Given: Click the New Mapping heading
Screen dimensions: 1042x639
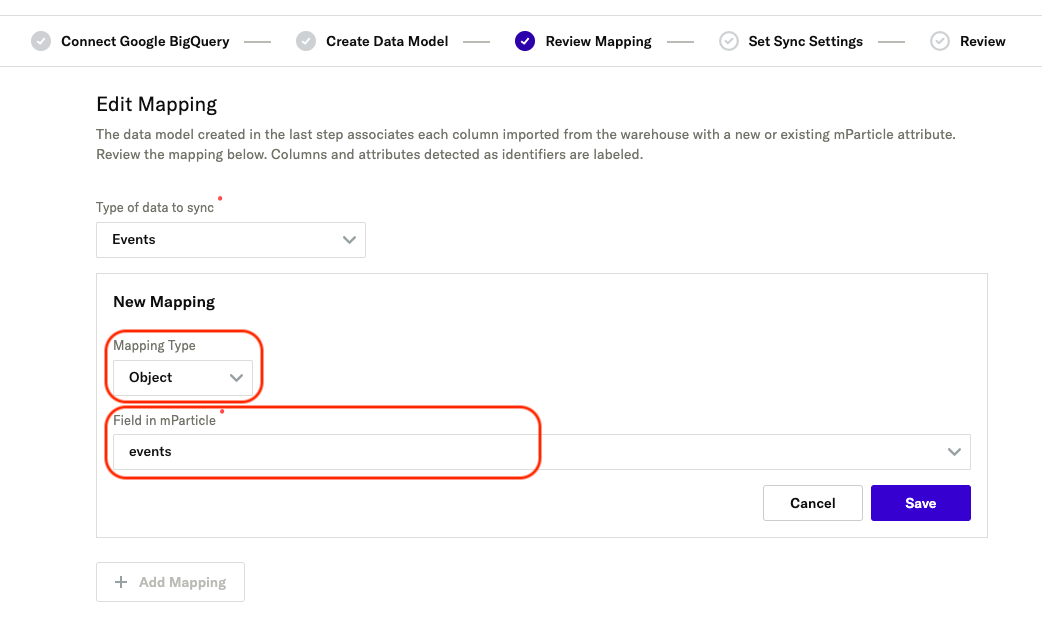Looking at the screenshot, I should pyautogui.click(x=164, y=302).
